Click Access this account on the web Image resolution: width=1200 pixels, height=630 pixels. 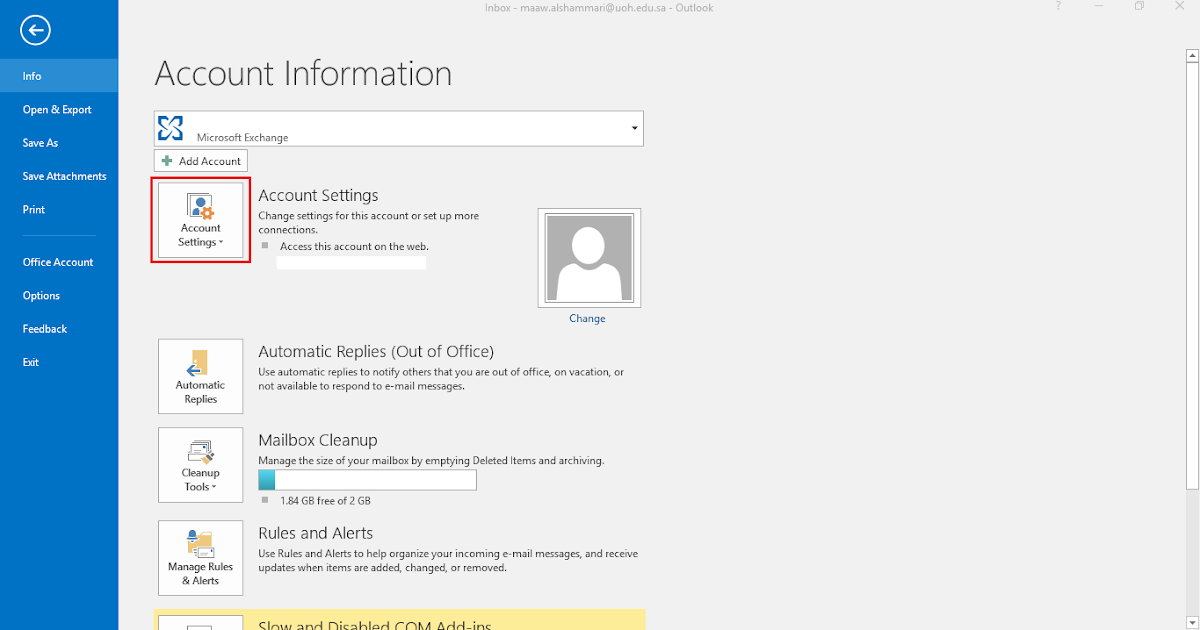click(355, 246)
